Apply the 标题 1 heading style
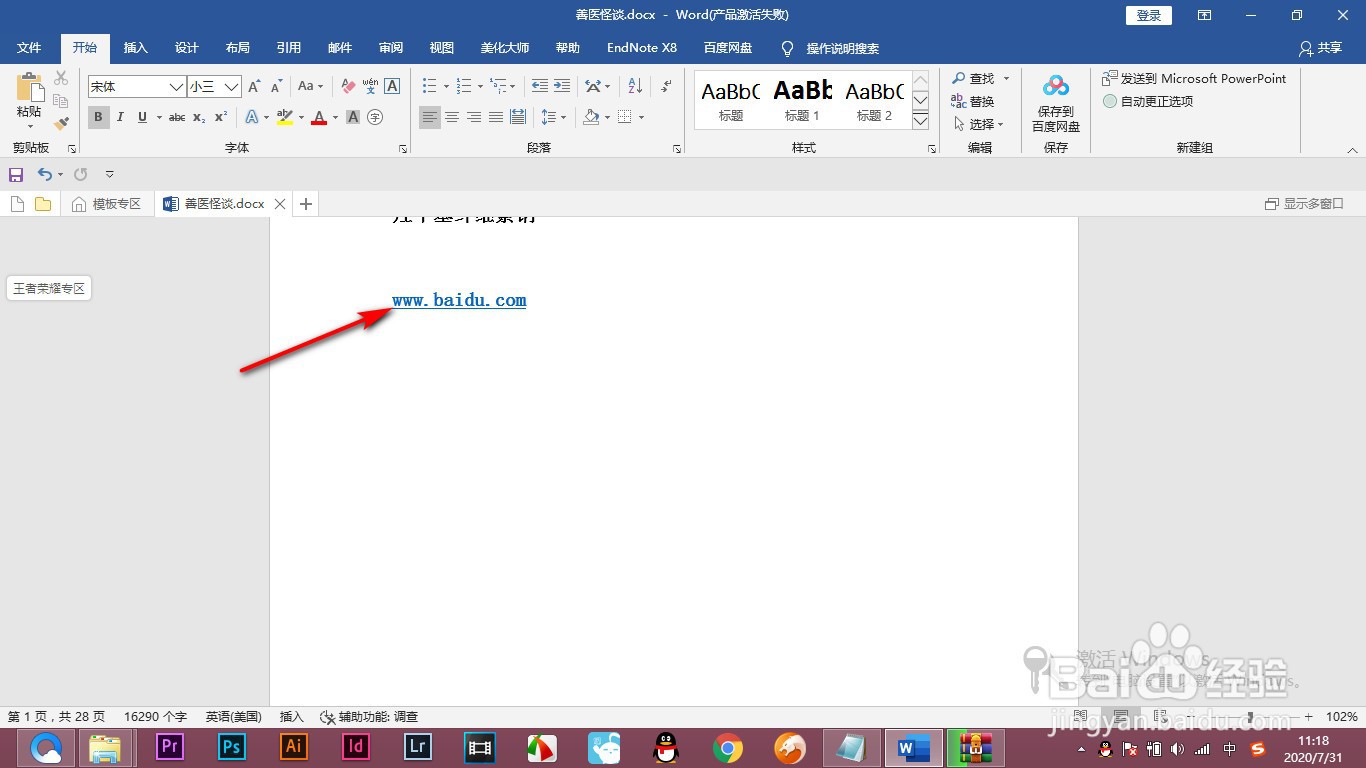The width and height of the screenshot is (1366, 768). pyautogui.click(x=802, y=100)
